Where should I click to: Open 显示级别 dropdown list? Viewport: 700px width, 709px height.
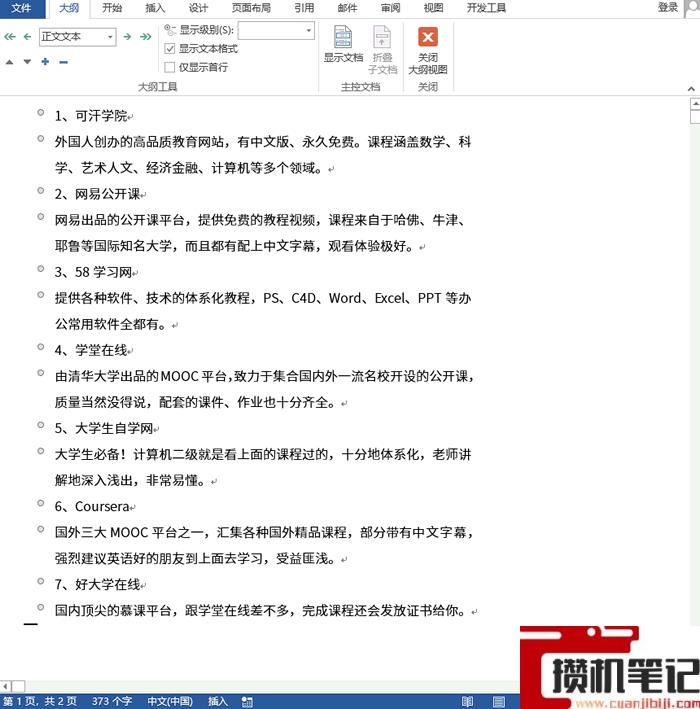[309, 30]
